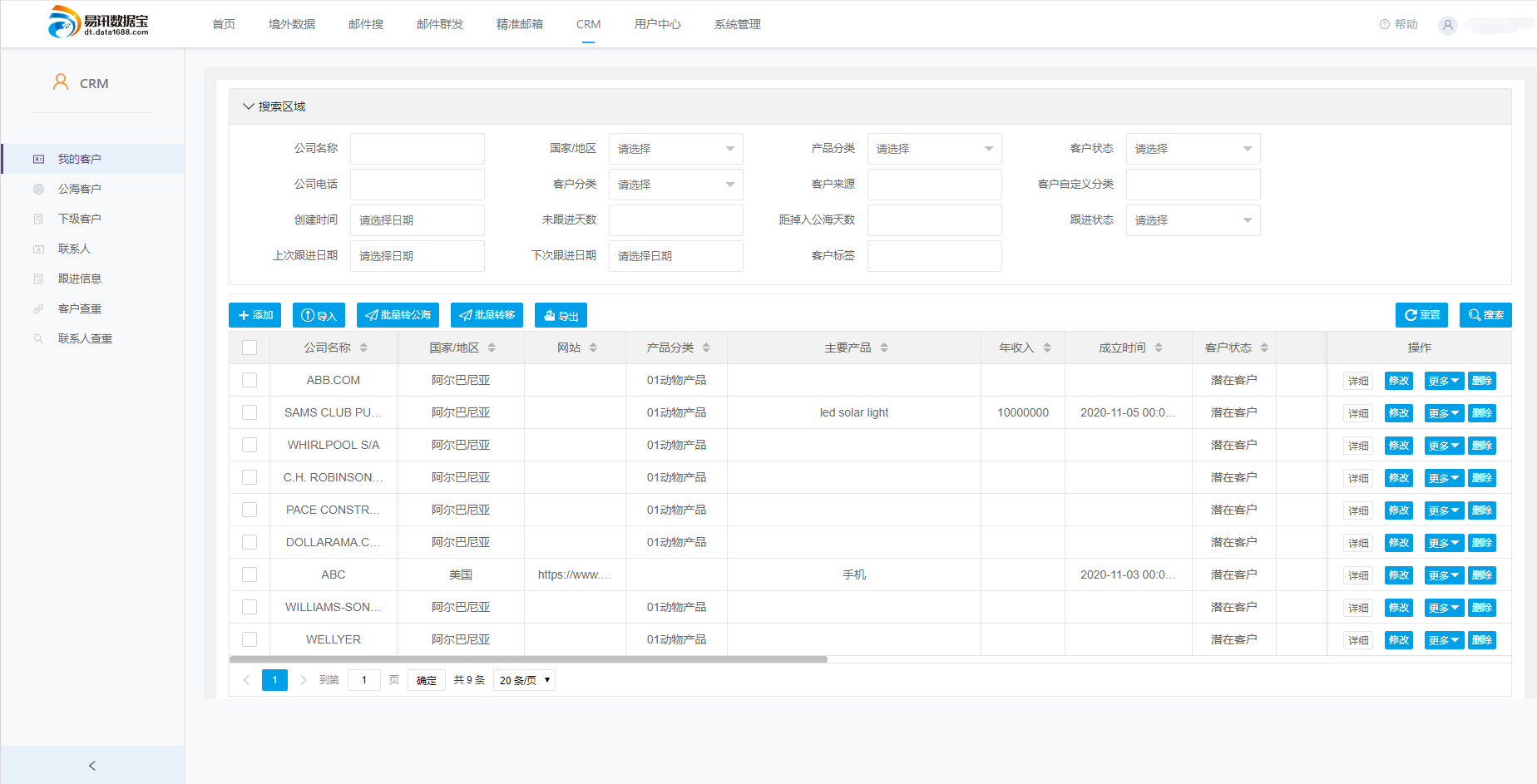Click the 易讯数据宝 logo

point(98,22)
